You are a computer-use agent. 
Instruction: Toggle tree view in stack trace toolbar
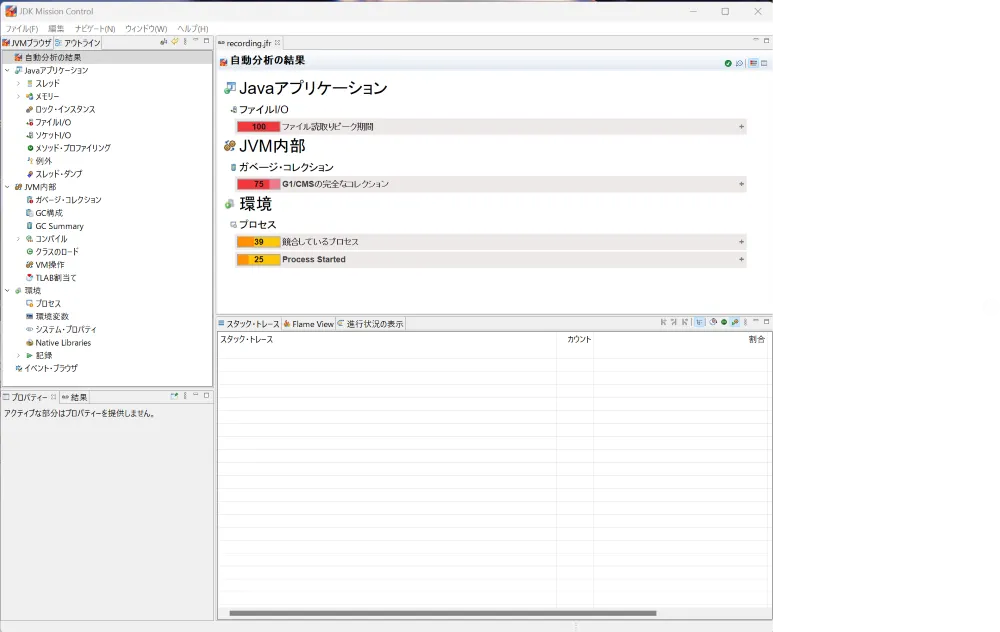click(700, 322)
